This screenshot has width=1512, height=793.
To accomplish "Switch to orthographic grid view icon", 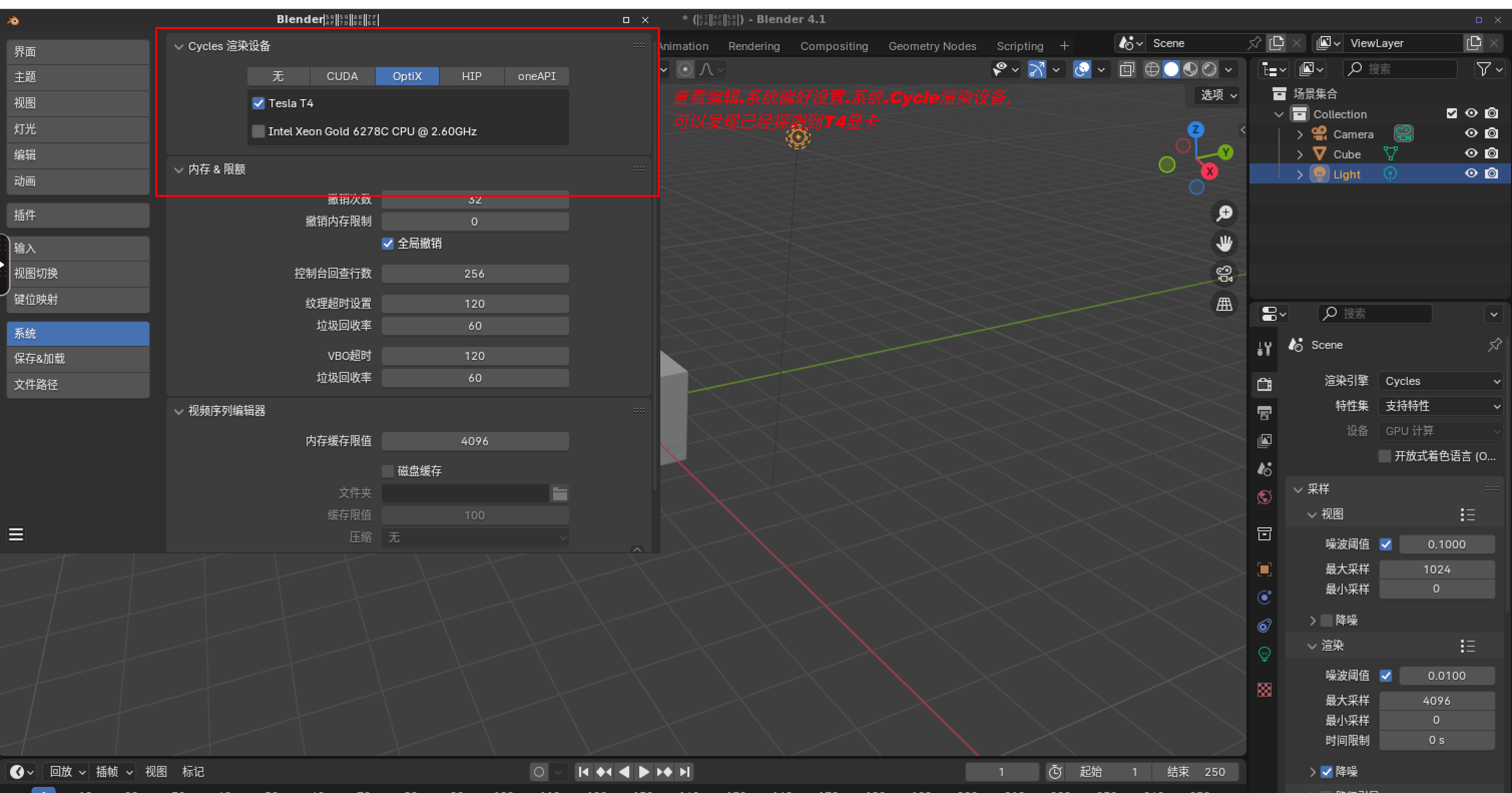I will [1224, 304].
